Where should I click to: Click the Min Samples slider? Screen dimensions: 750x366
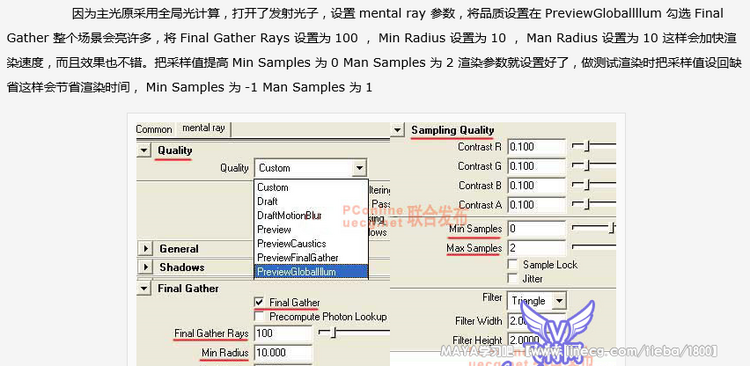[x=594, y=228]
